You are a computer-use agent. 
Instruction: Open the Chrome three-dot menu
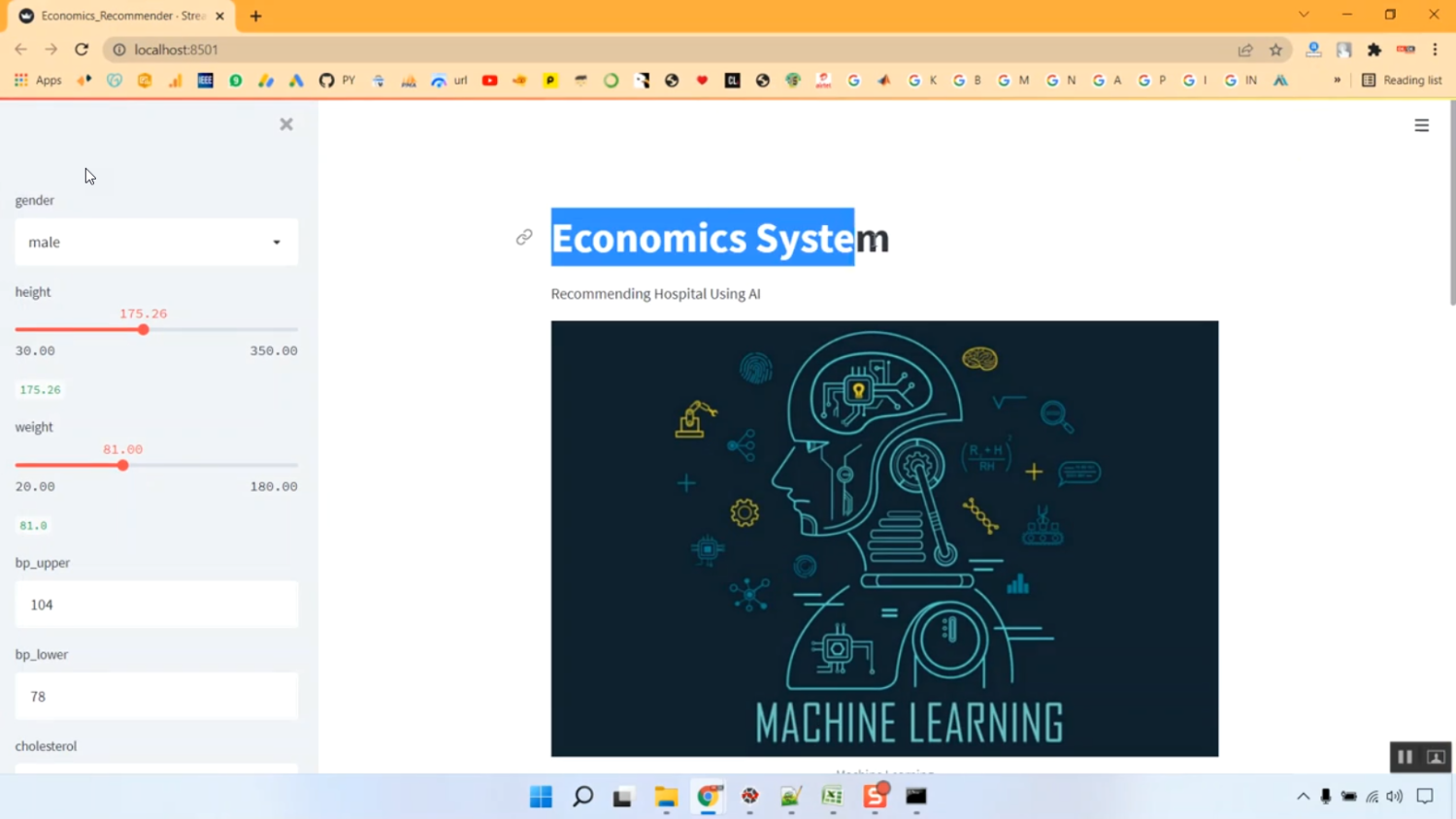[x=1436, y=49]
